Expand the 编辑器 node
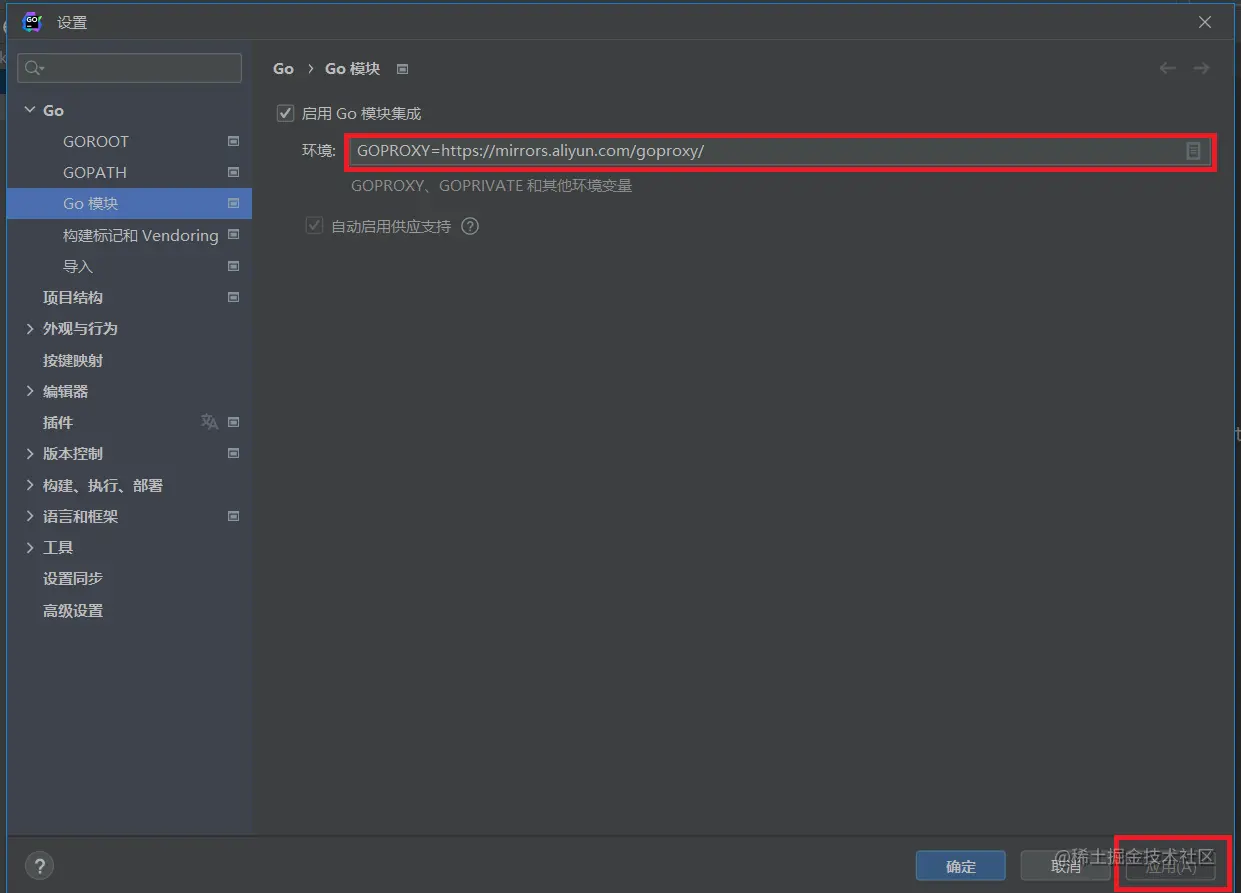 [29, 391]
